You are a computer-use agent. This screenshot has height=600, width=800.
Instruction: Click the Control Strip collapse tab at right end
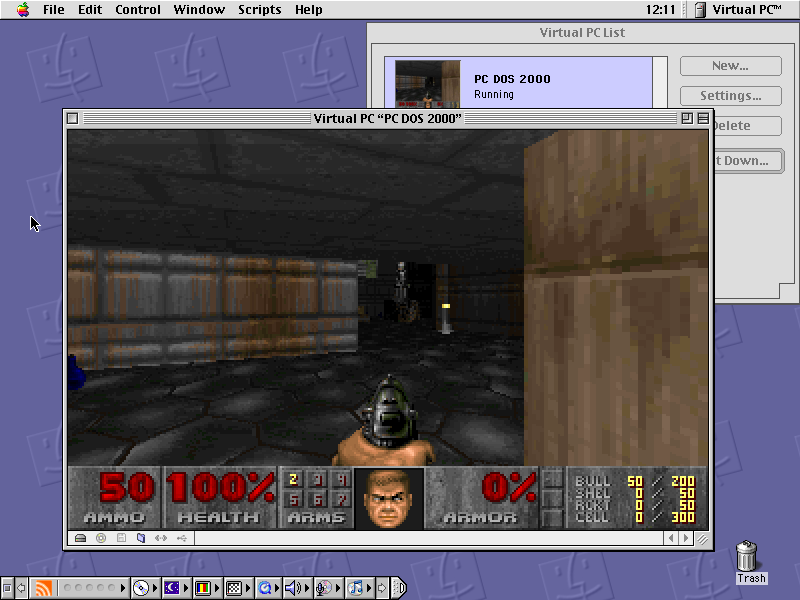[x=400, y=588]
